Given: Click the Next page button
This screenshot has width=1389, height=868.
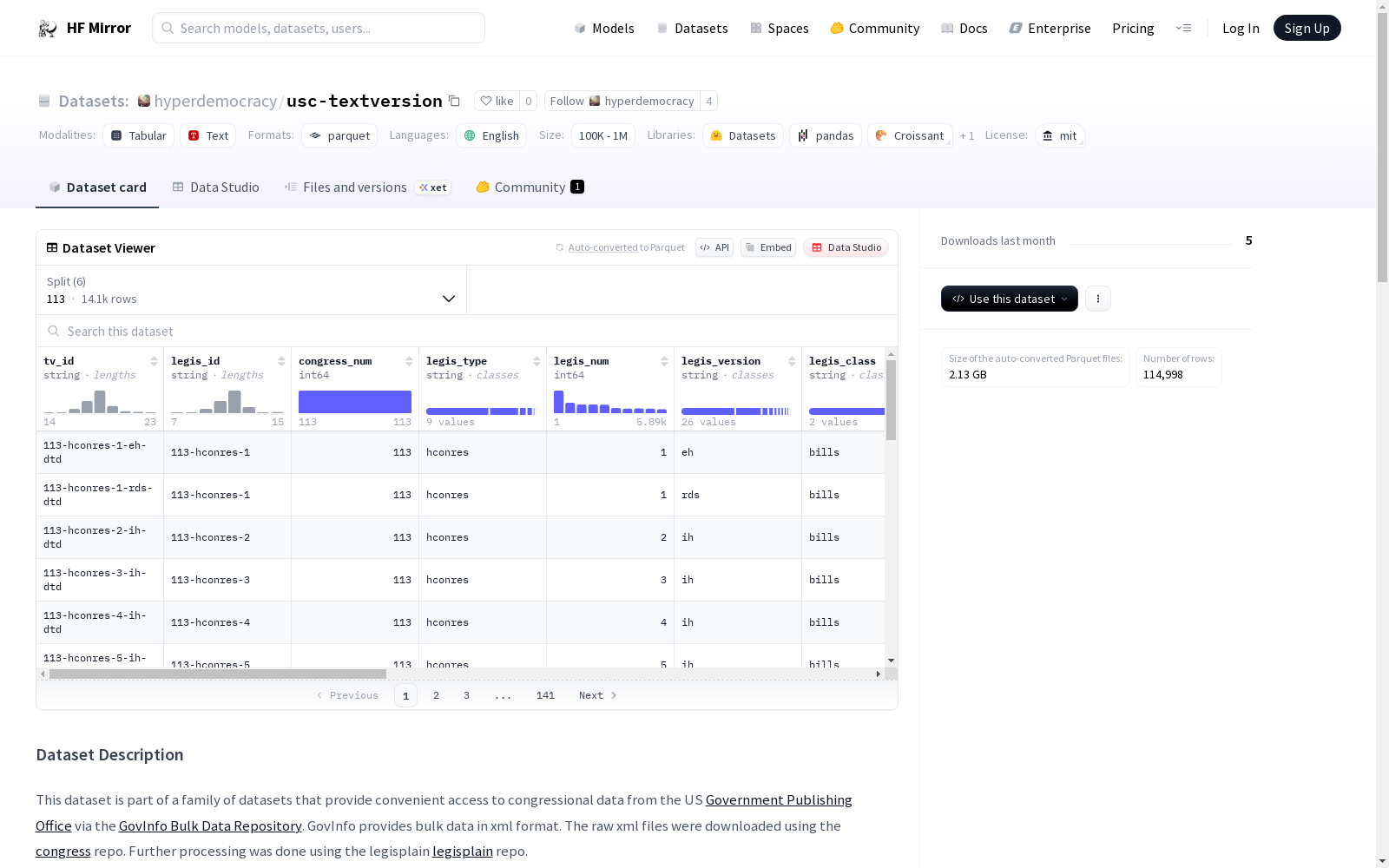Looking at the screenshot, I should tap(598, 695).
